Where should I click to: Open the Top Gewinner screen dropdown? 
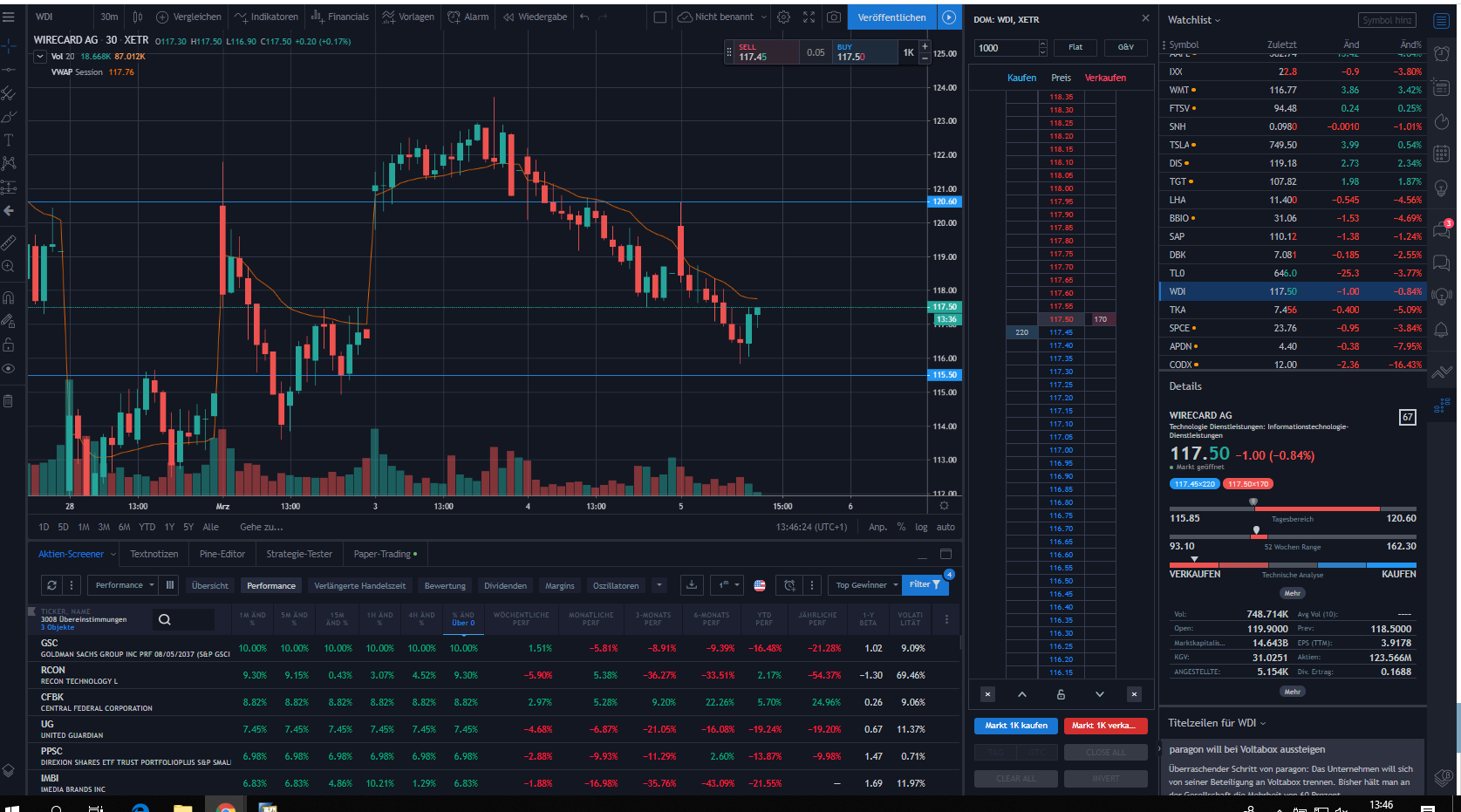pos(866,585)
